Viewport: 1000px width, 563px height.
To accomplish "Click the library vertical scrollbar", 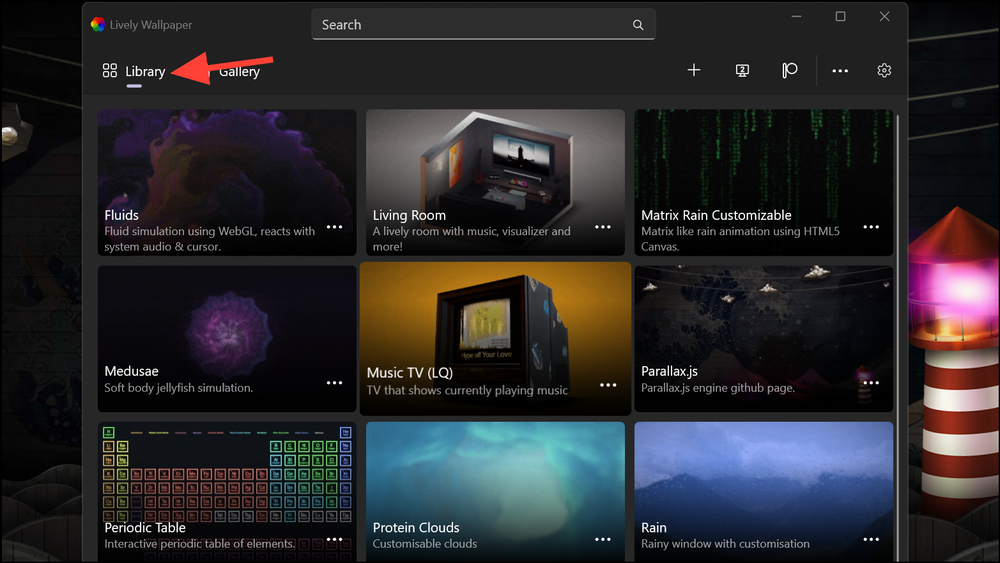I will click(x=897, y=300).
